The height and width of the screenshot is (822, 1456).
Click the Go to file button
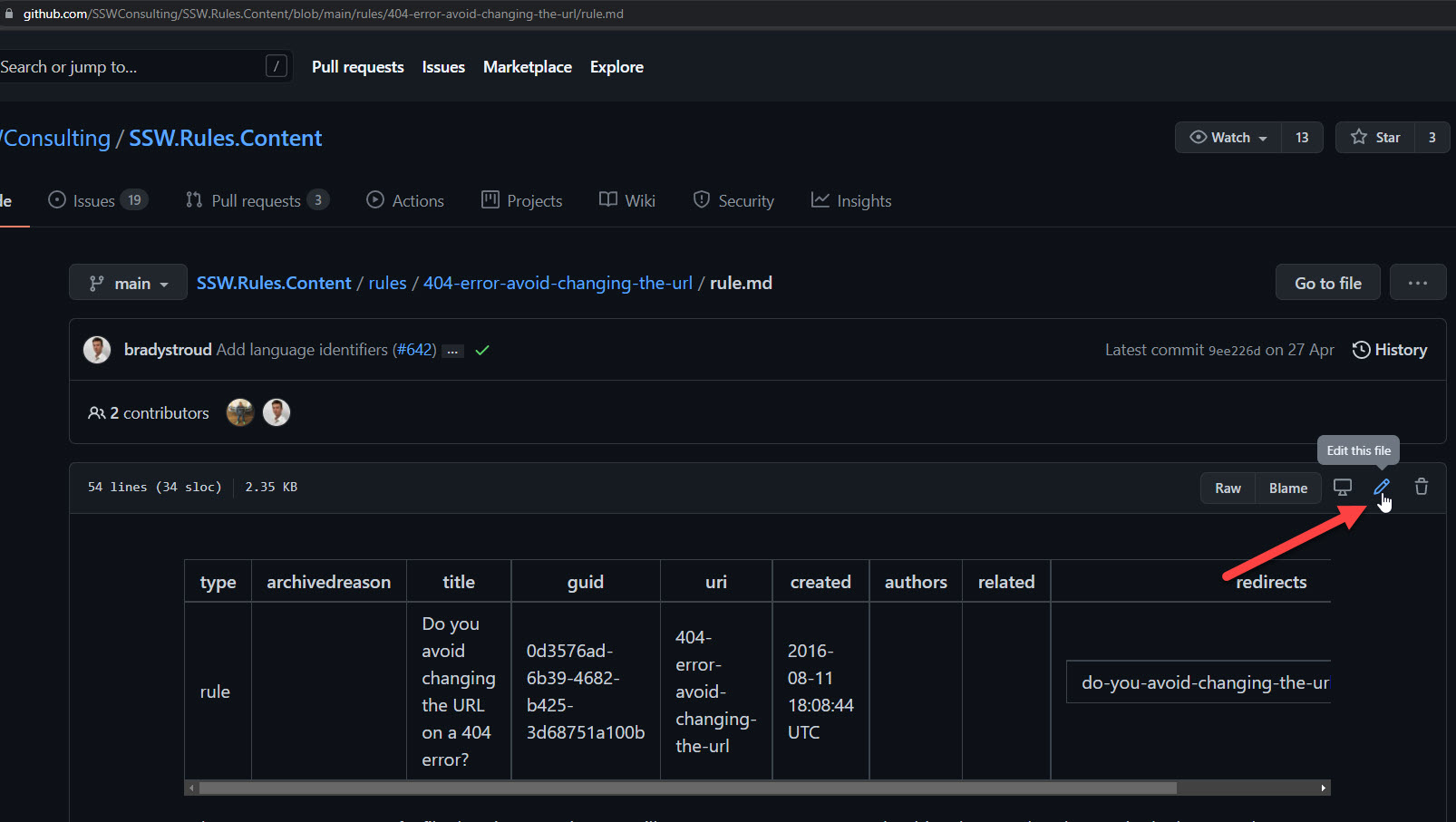point(1328,283)
